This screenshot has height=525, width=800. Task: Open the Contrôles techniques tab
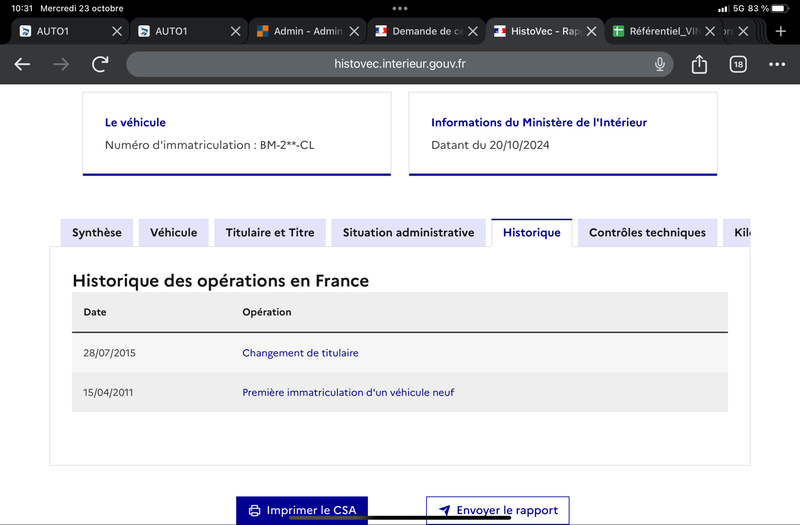[647, 233]
